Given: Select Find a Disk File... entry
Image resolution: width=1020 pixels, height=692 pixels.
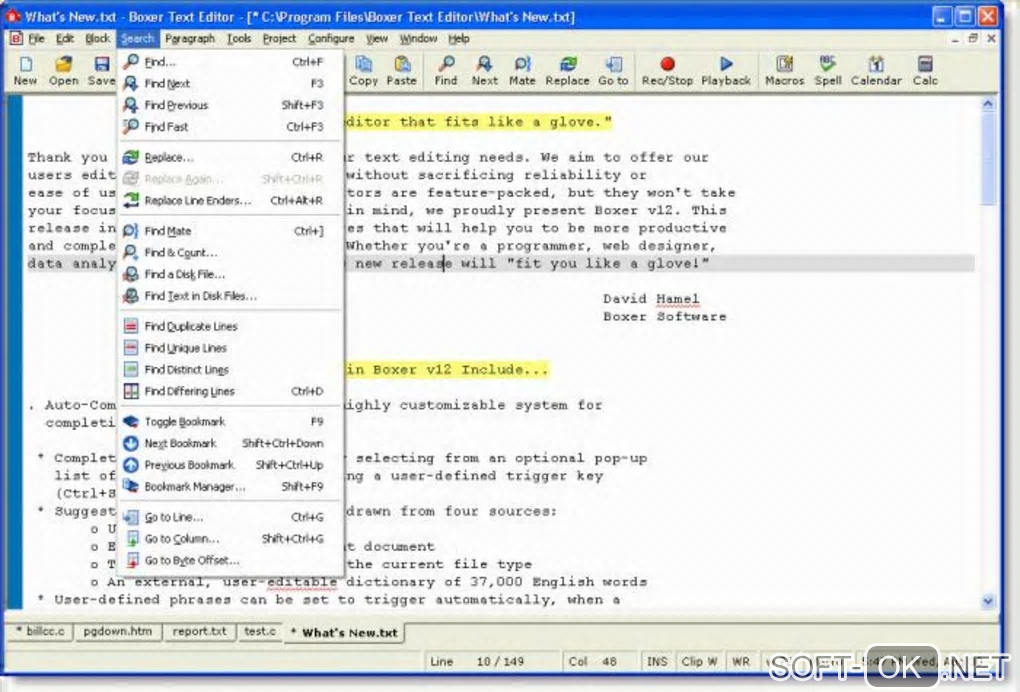Looking at the screenshot, I should click(x=231, y=274).
